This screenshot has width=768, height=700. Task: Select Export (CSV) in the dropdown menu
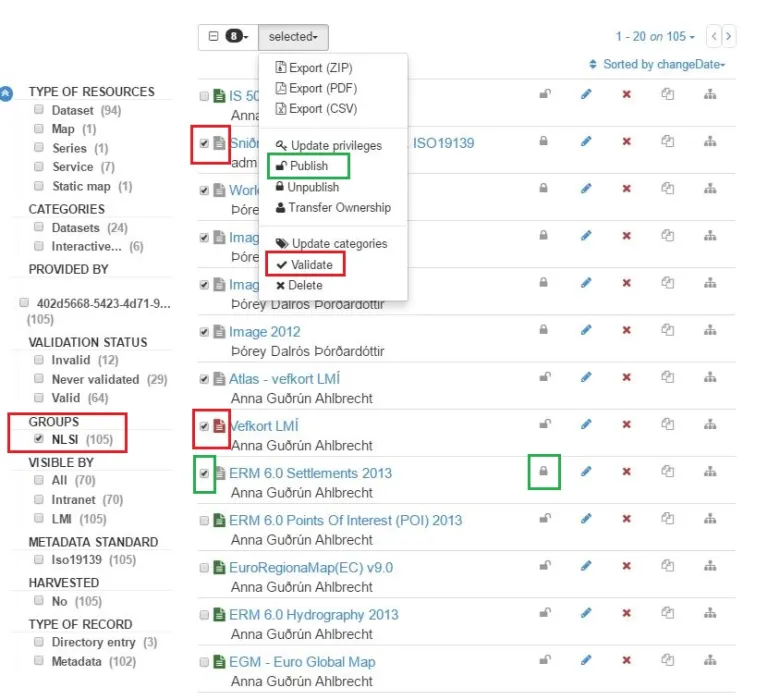pyautogui.click(x=322, y=109)
